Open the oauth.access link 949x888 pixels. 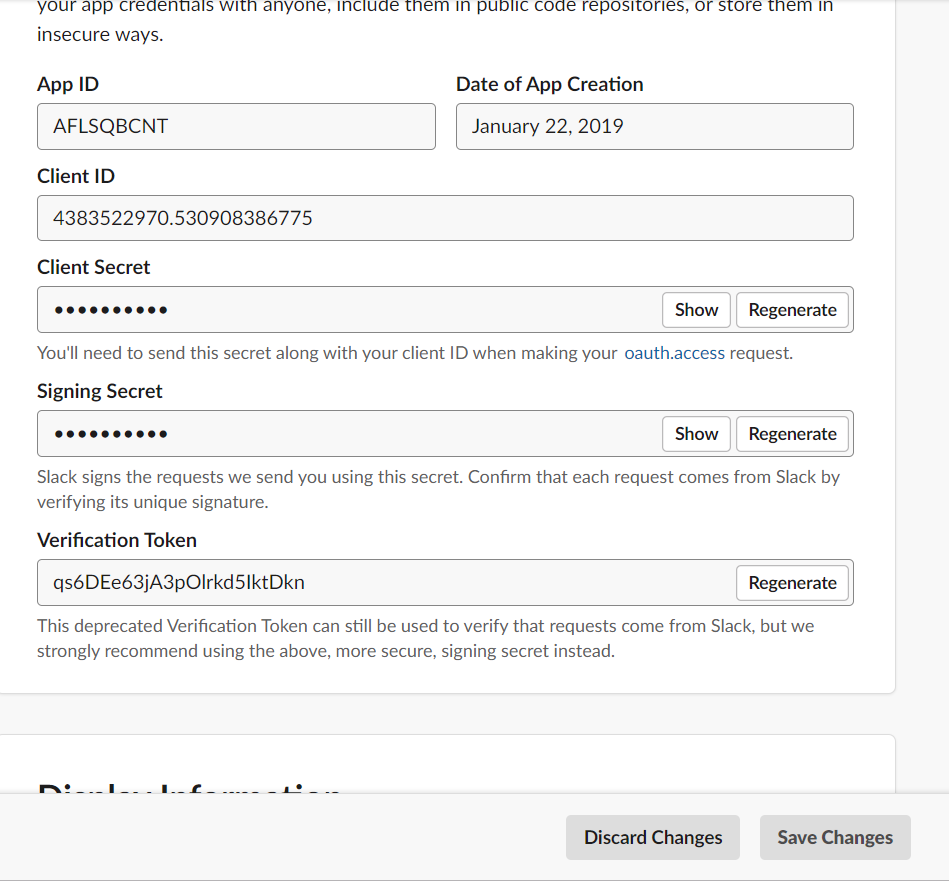[x=674, y=353]
